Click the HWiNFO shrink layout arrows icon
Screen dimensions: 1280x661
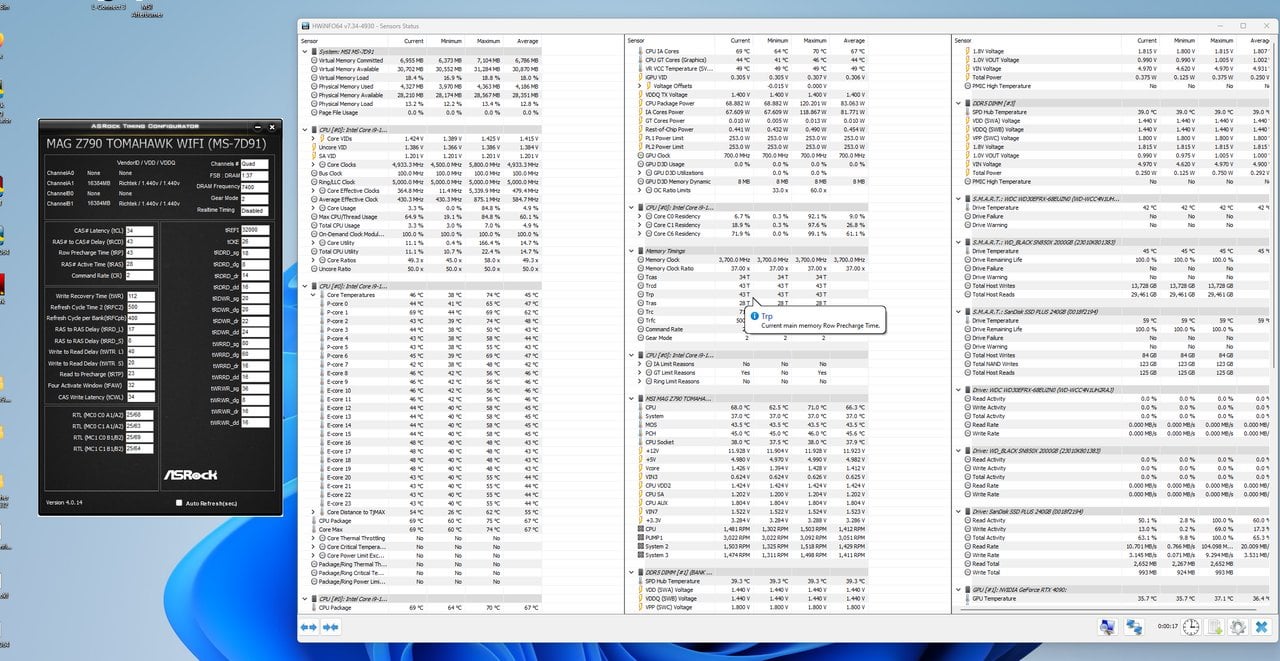pos(329,627)
